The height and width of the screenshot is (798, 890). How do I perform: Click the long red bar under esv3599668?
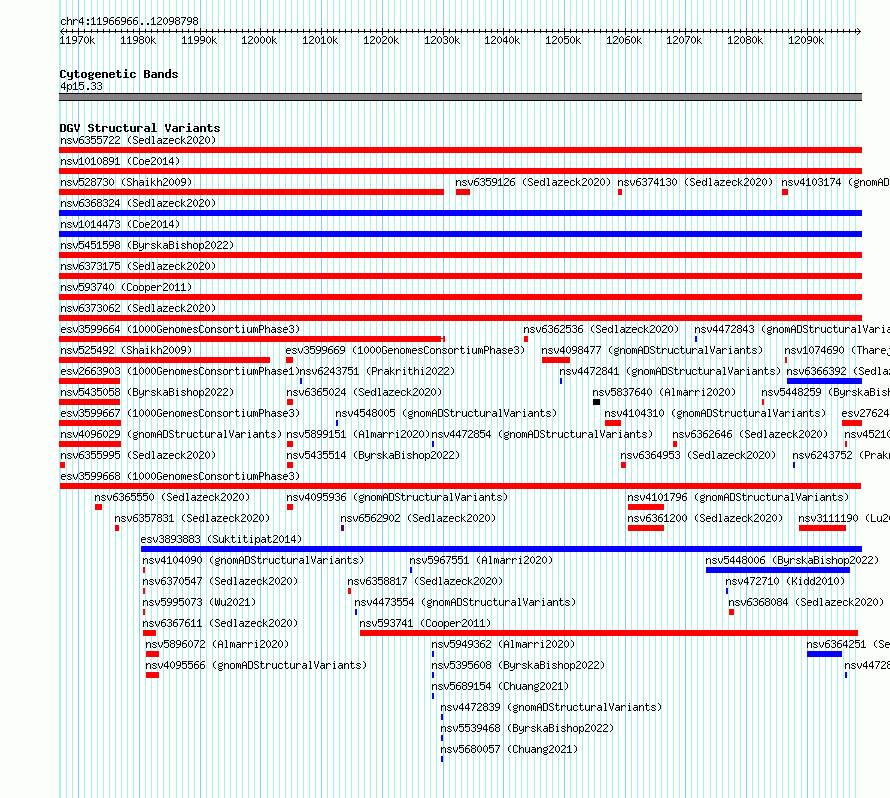point(460,486)
